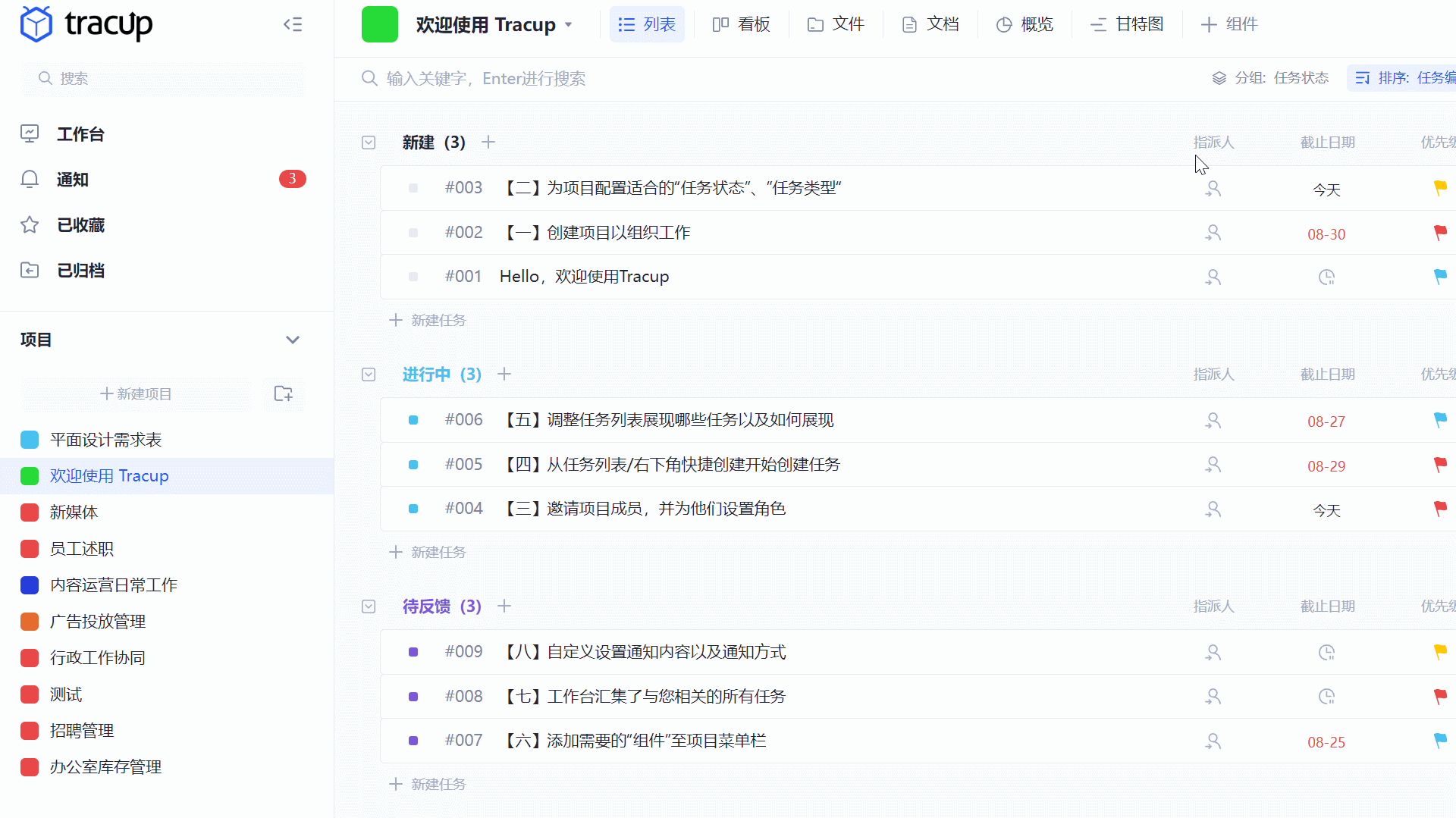Screen dimensions: 1456x818
Task: Open the project switcher dropdown next to 欢迎使用 Tracup
Action: [x=570, y=24]
